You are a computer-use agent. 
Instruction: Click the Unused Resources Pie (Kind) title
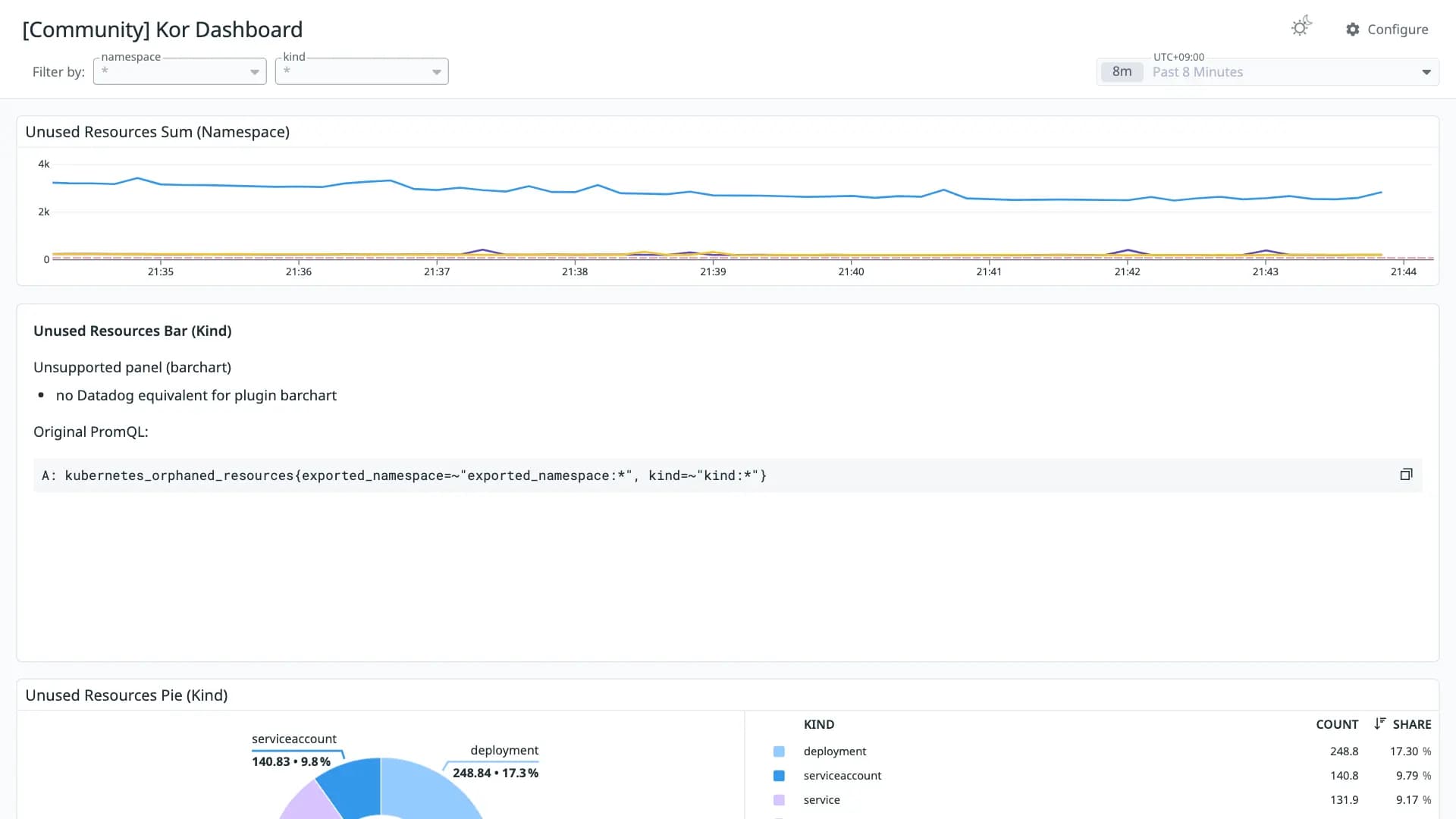pyautogui.click(x=127, y=695)
